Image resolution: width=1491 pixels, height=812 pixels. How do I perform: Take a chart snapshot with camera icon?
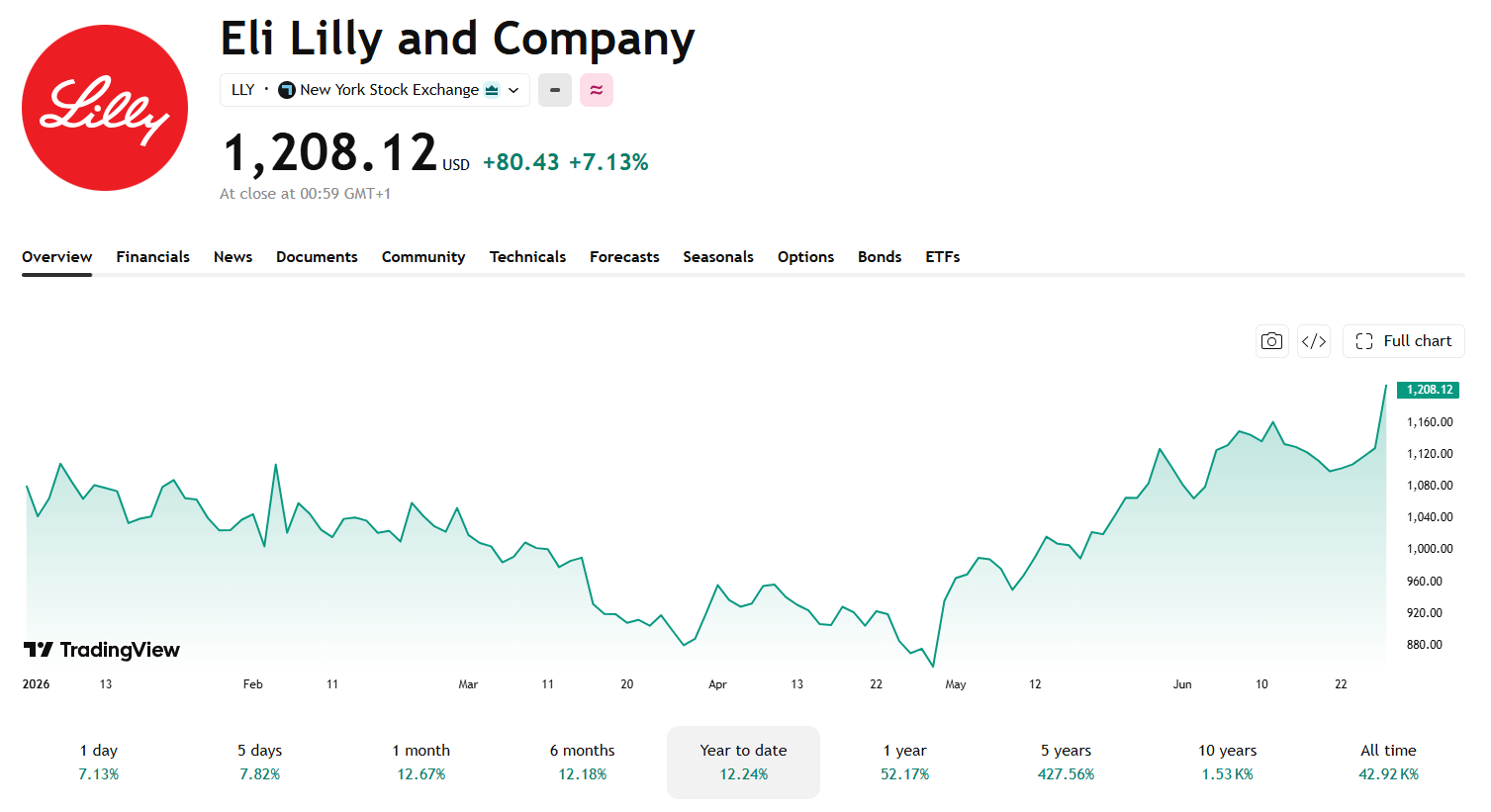click(x=1272, y=341)
